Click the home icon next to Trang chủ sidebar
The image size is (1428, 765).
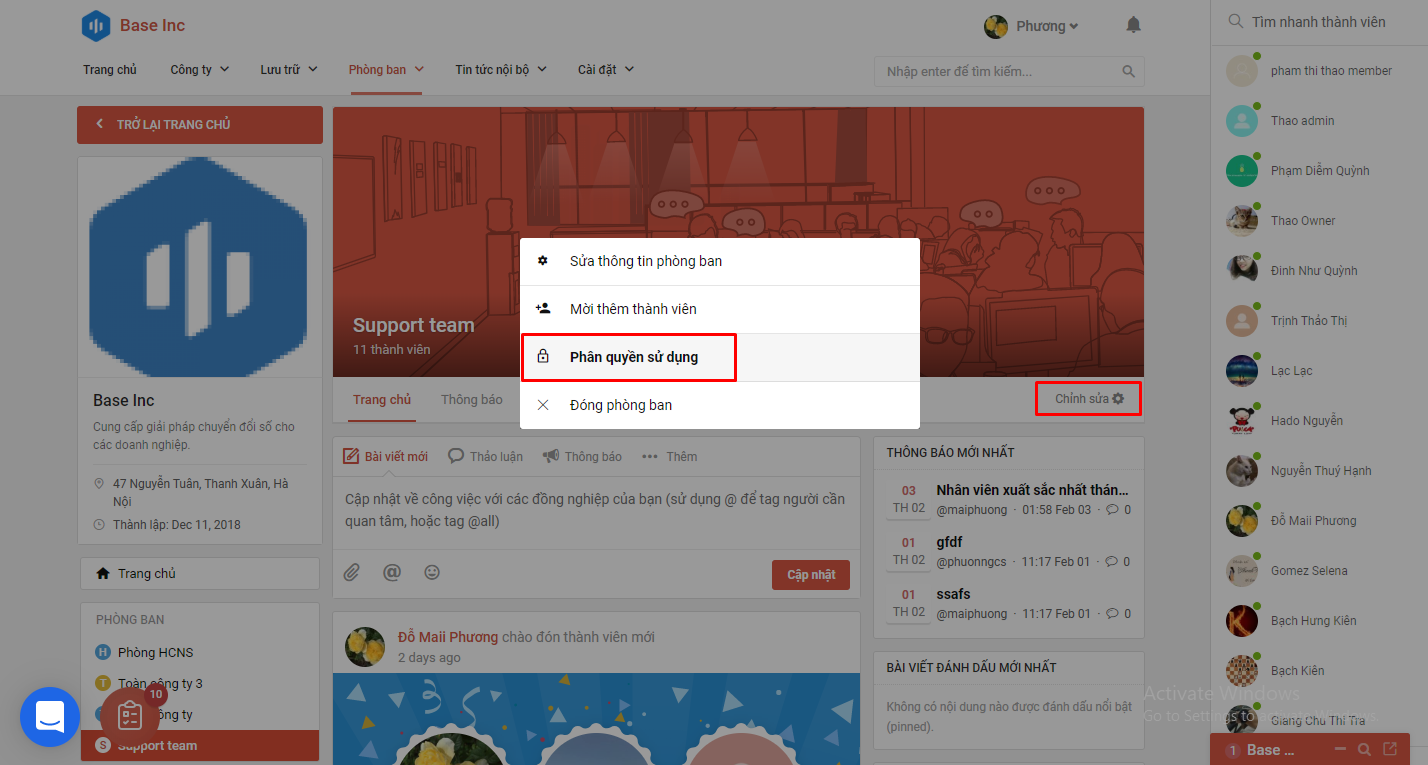(x=102, y=574)
